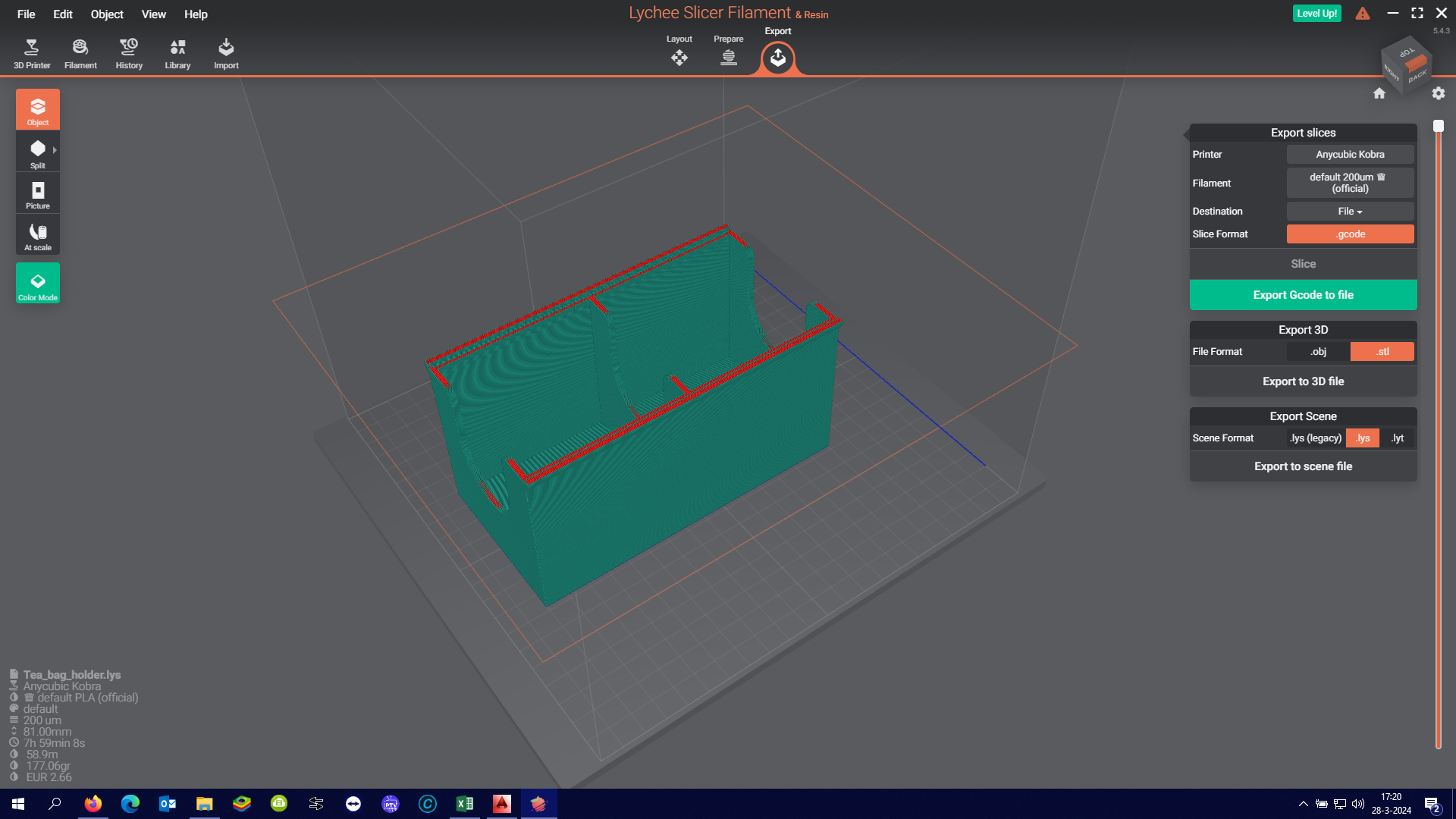Choose the .obj file format
Screen dimensions: 1456x819
coord(1319,352)
